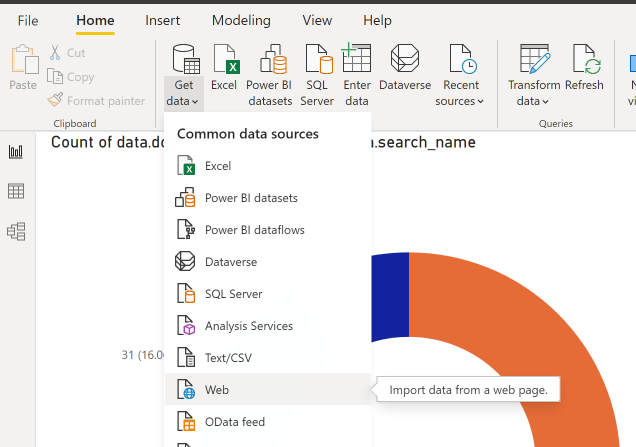The image size is (636, 447).
Task: Switch to the View tab
Action: [317, 20]
